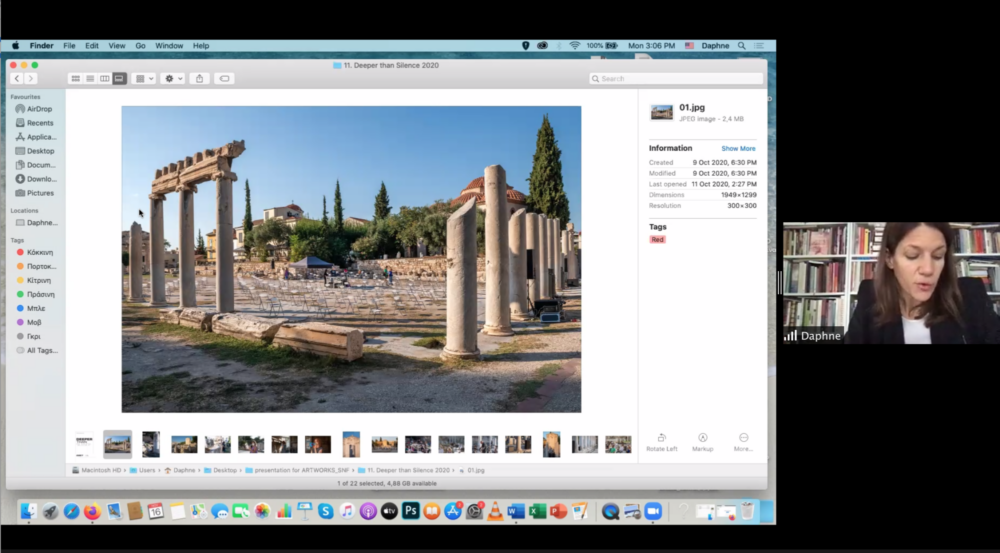Screen dimensions: 1000x553
Task: Open the View menu
Action: [x=117, y=46]
